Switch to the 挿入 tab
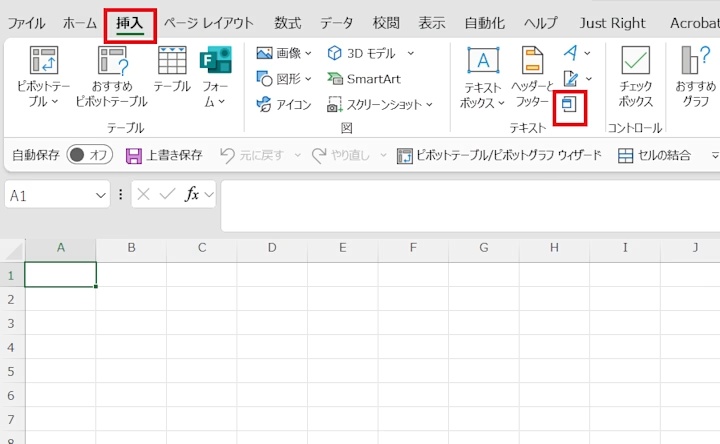Image resolution: width=720 pixels, height=444 pixels. [x=130, y=23]
